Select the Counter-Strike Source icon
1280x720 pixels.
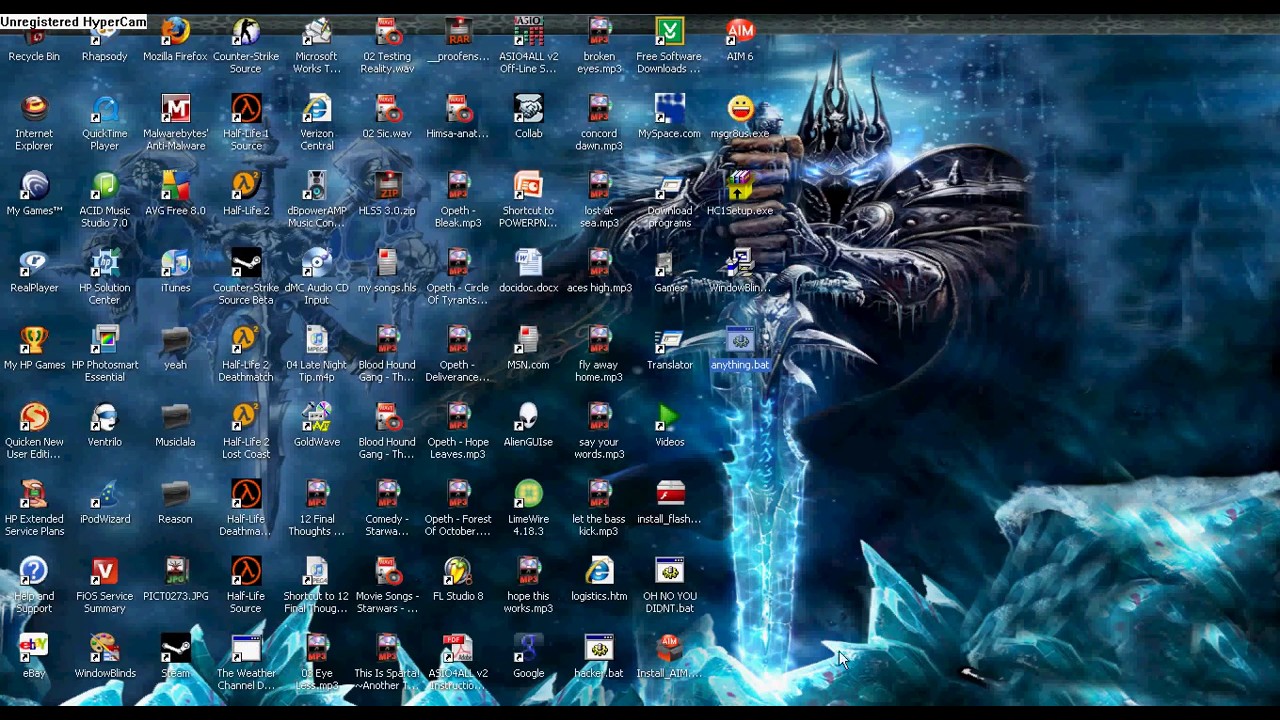[x=246, y=46]
